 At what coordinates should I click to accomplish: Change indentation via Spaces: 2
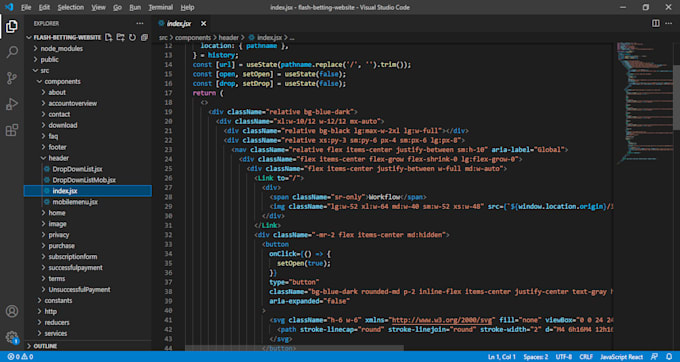pyautogui.click(x=536, y=357)
